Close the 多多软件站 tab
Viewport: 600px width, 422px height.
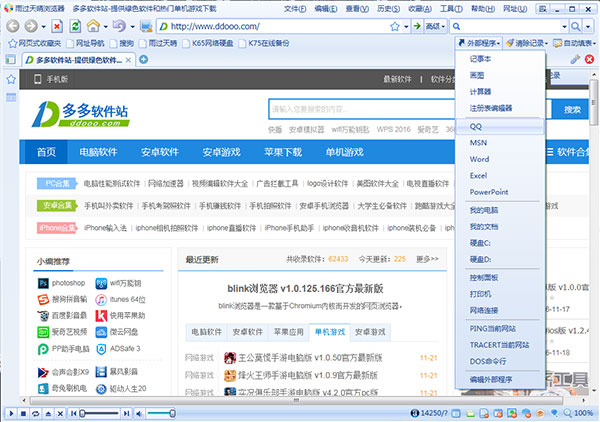pos(129,60)
